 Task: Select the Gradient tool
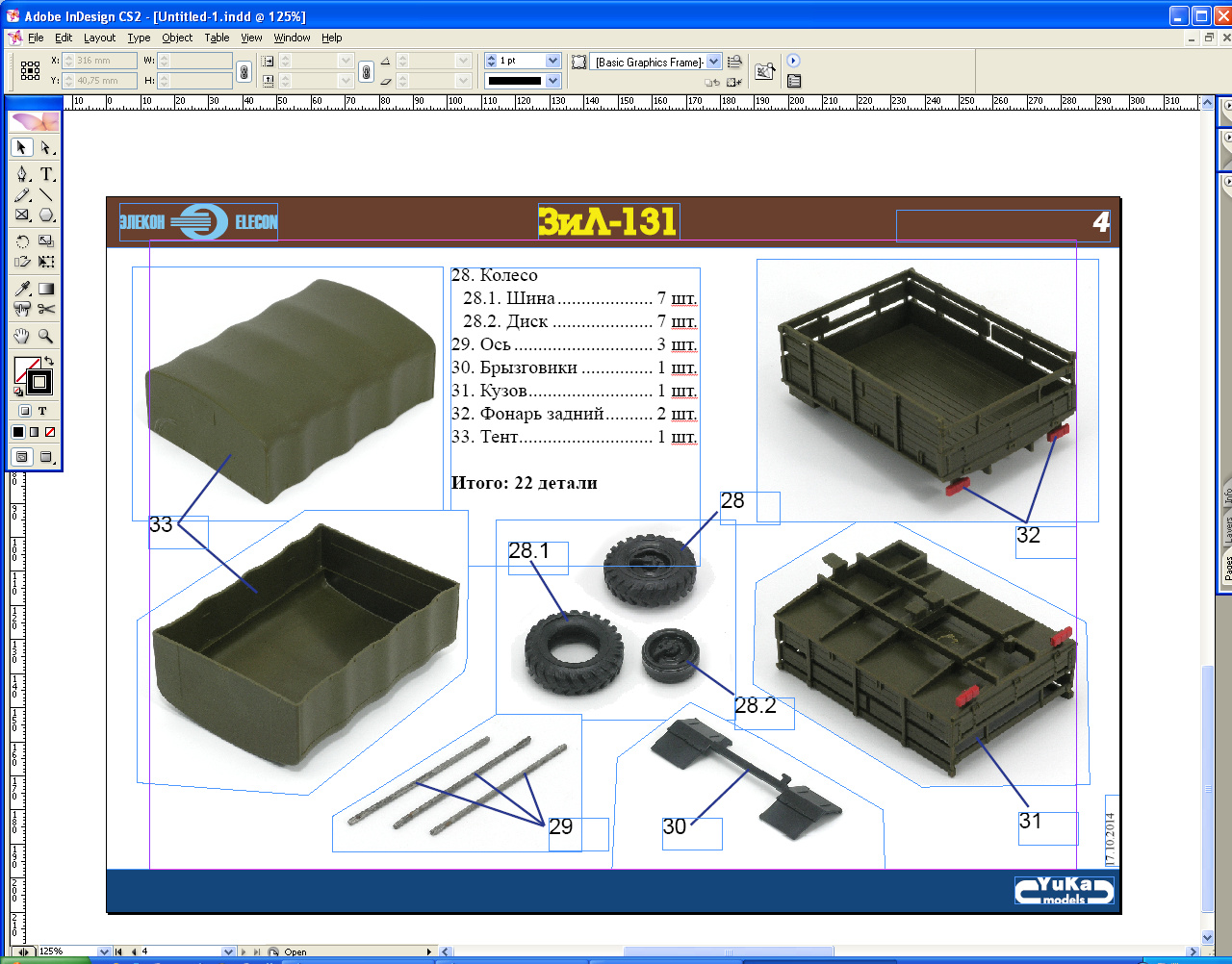coord(46,289)
